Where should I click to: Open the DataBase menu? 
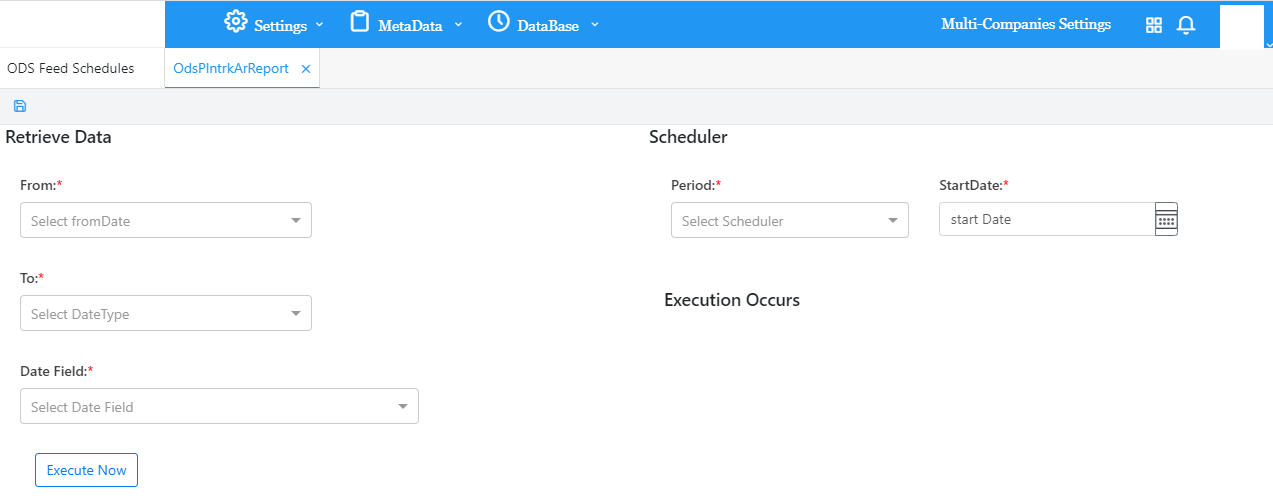pos(548,25)
